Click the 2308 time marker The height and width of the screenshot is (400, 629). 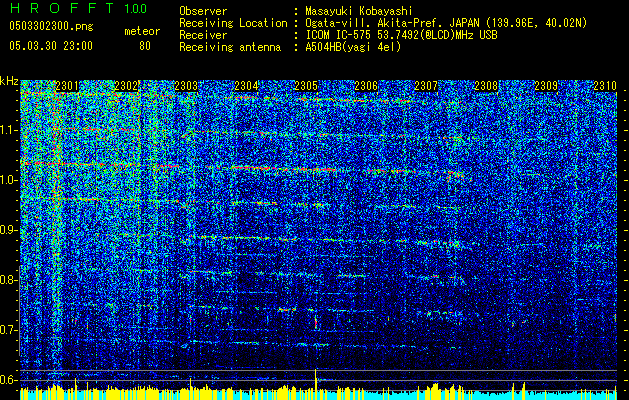[x=486, y=86]
